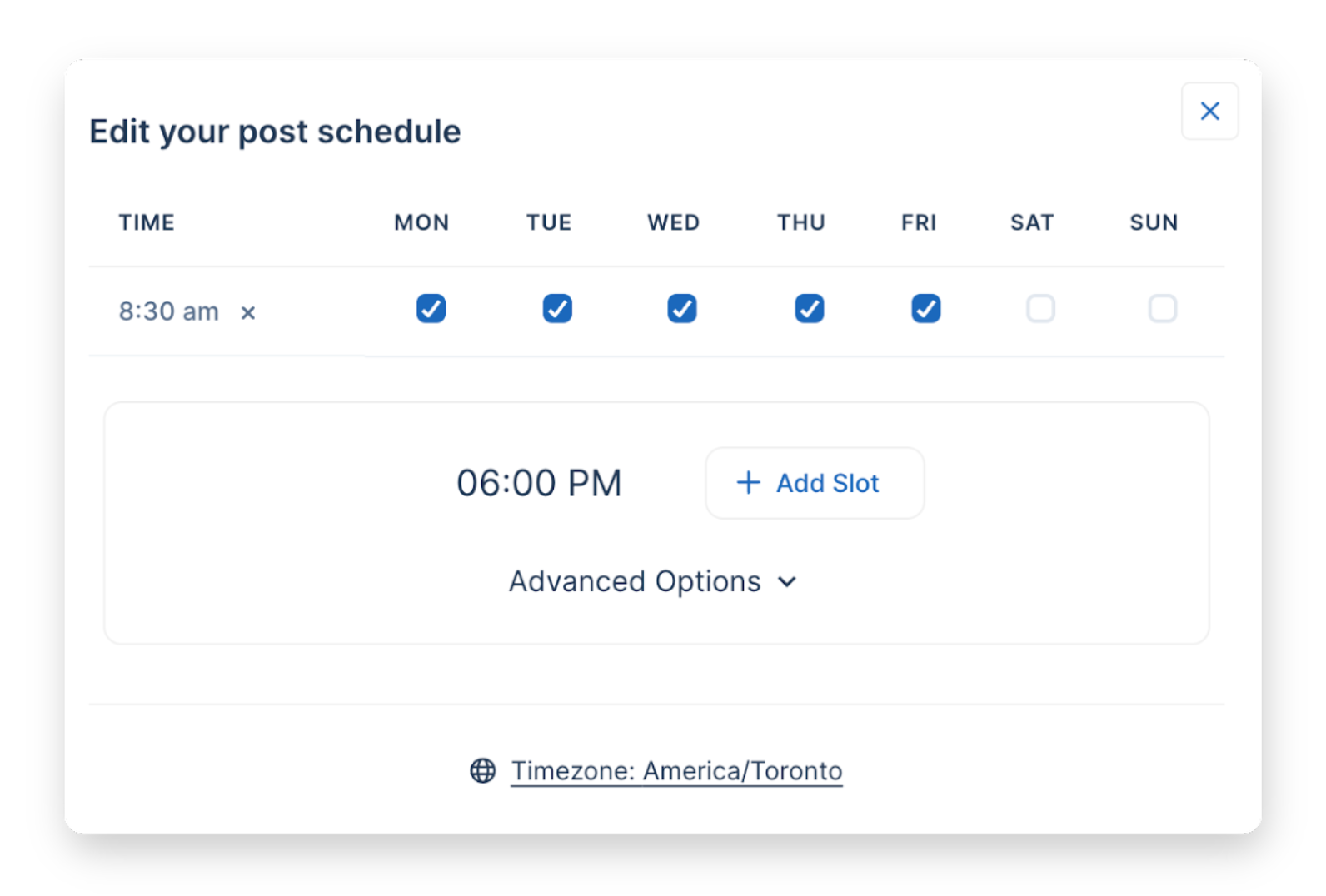This screenshot has height=896, width=1326.
Task: Remove the 8:30 am time slot
Action: [247, 313]
